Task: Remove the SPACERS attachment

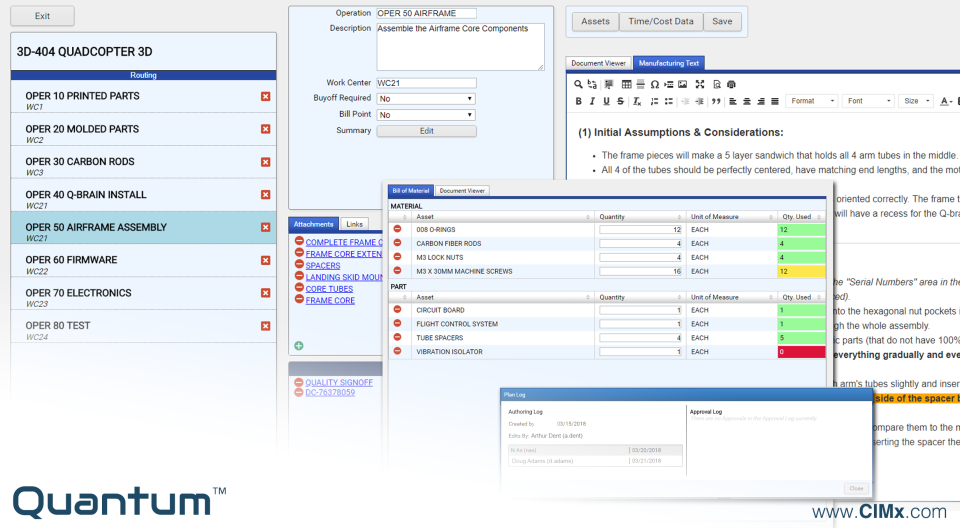Action: (299, 264)
